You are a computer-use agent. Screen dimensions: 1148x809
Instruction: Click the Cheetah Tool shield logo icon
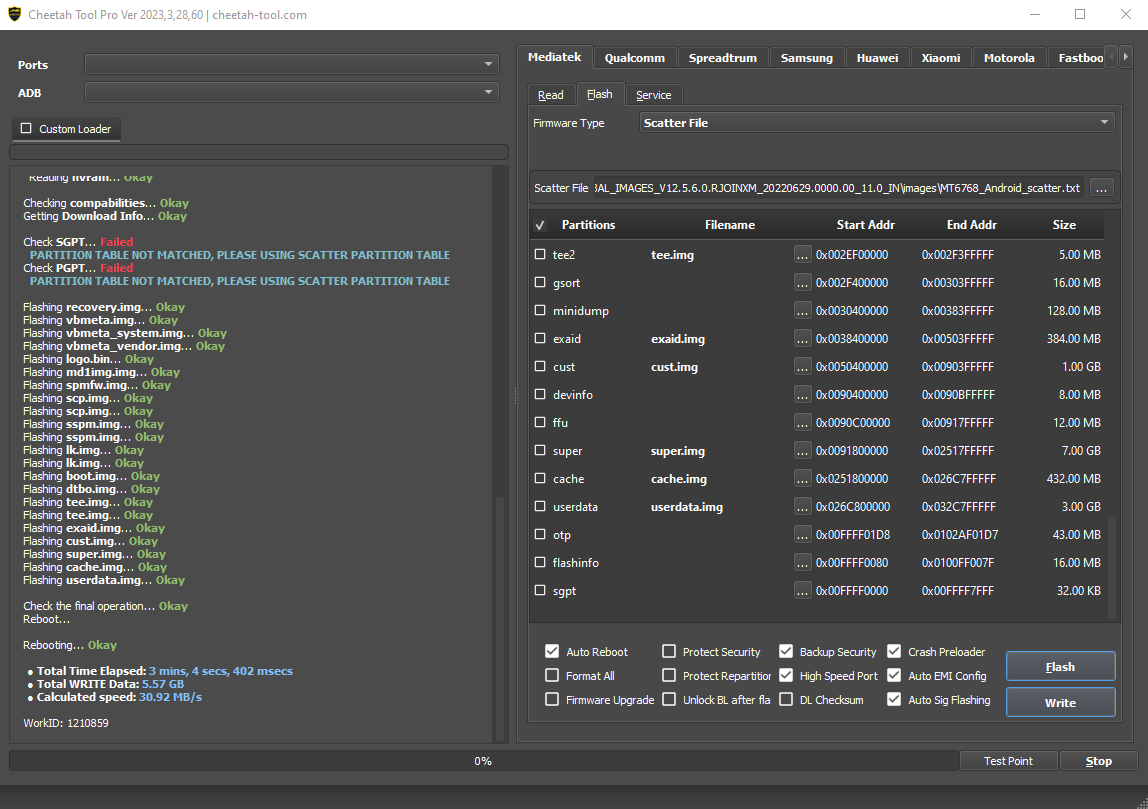point(13,15)
